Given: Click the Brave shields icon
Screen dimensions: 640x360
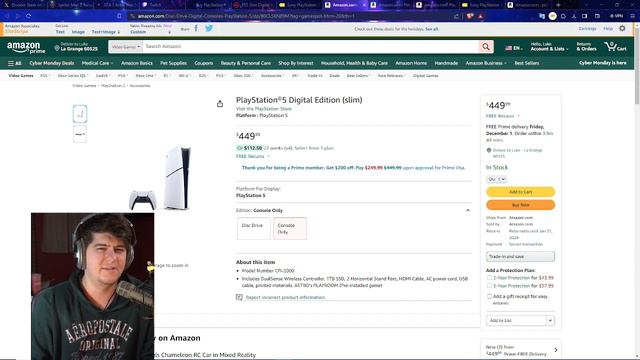Looking at the screenshot, I should [470, 16].
